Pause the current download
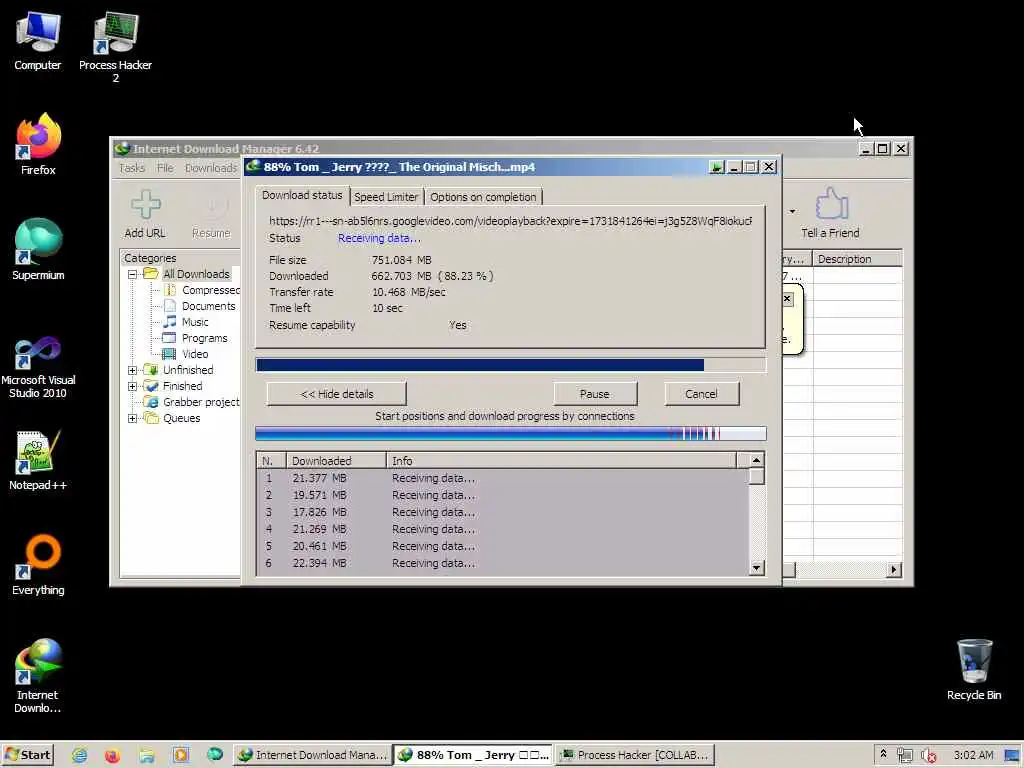This screenshot has width=1024, height=768. 595,394
